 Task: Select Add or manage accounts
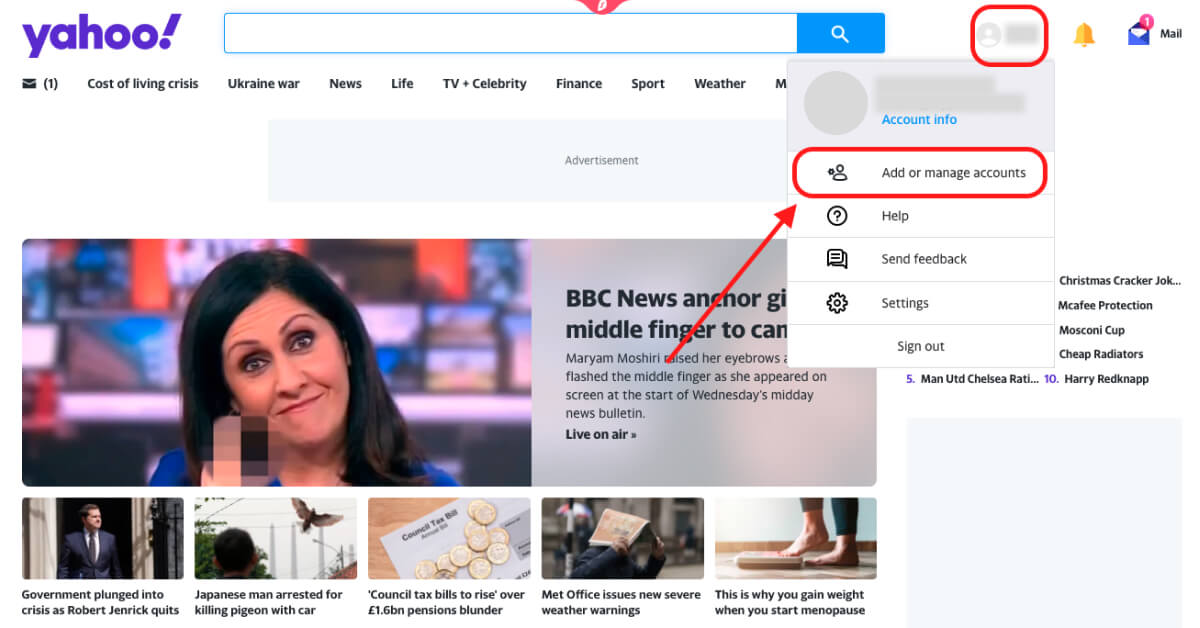point(921,173)
